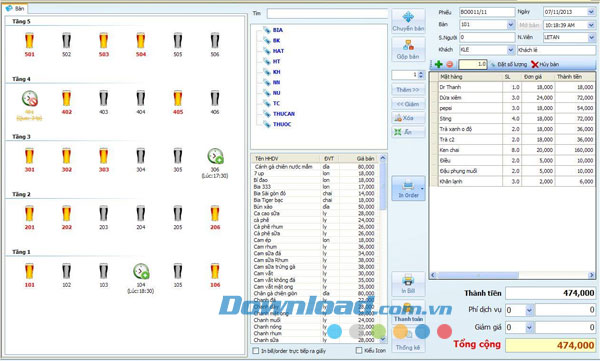Print order with In Order printer icon
600x361 pixels.
(x=408, y=186)
